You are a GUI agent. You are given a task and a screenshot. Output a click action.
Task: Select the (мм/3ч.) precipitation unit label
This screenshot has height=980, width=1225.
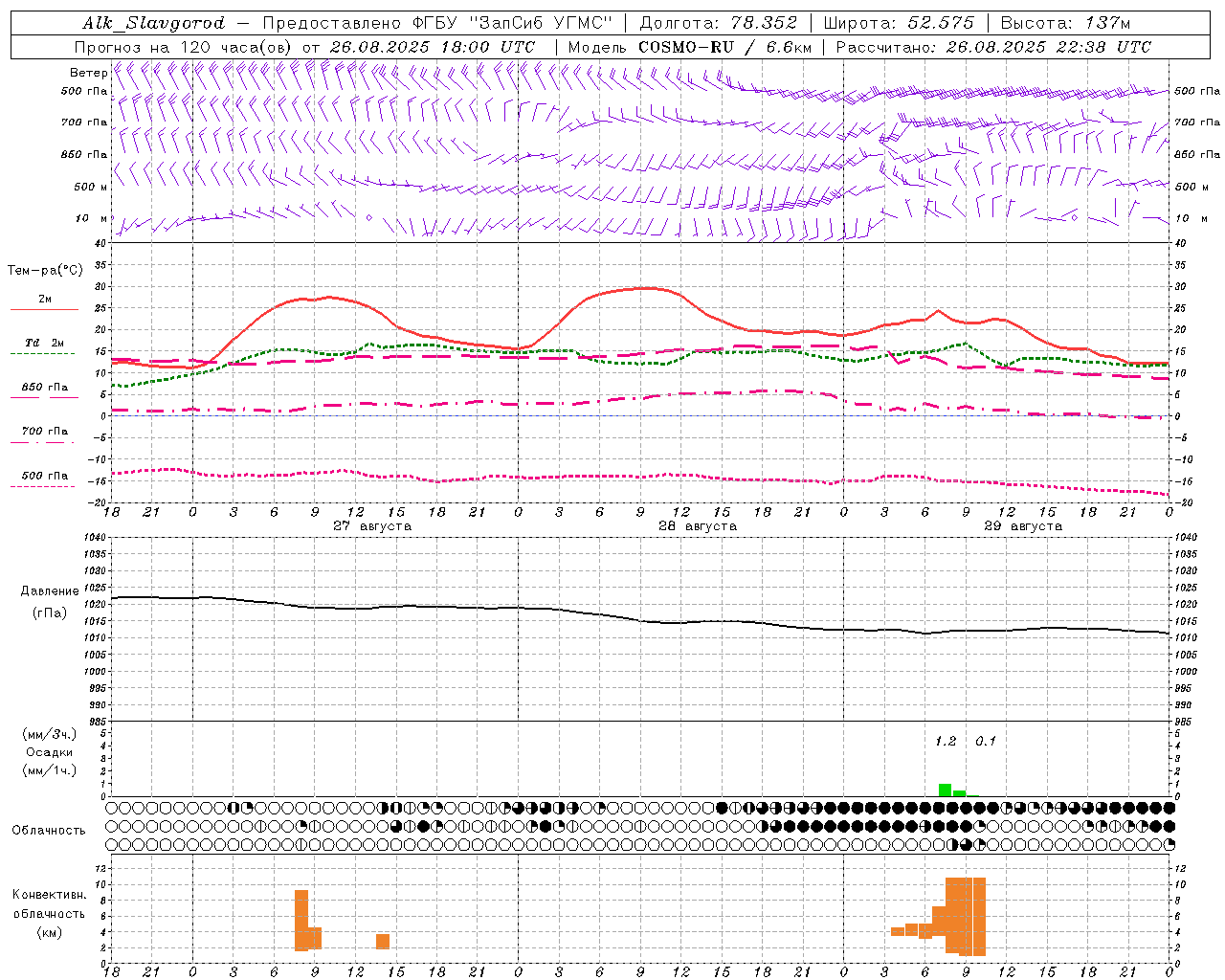[50, 734]
